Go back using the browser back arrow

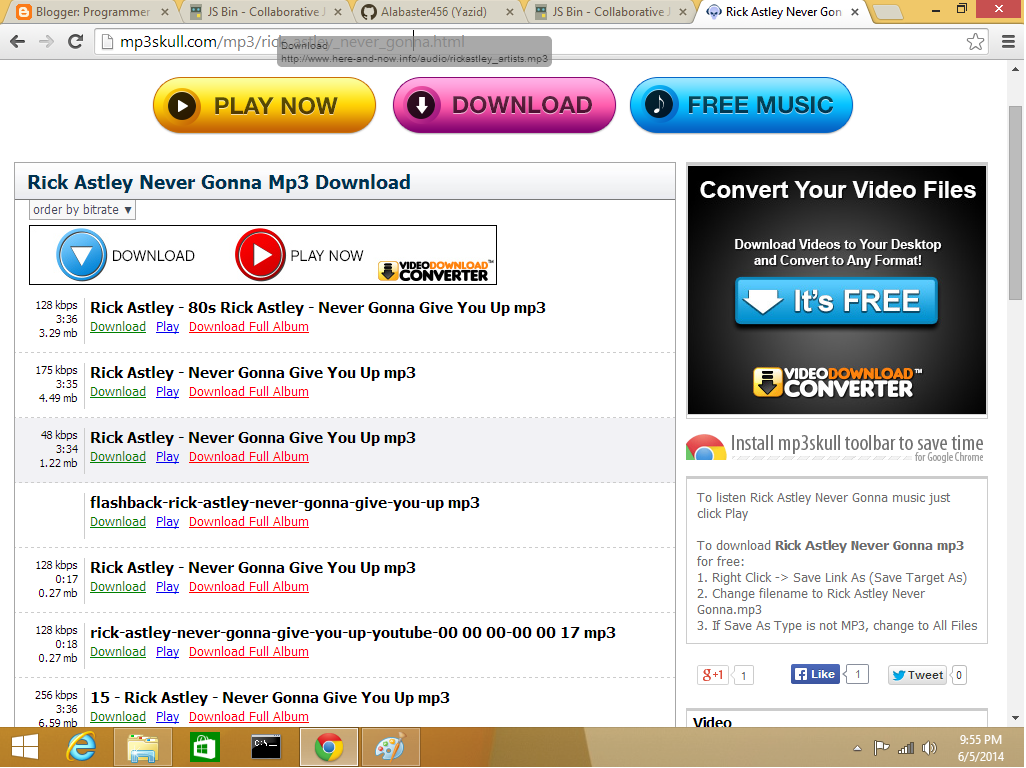tap(18, 42)
